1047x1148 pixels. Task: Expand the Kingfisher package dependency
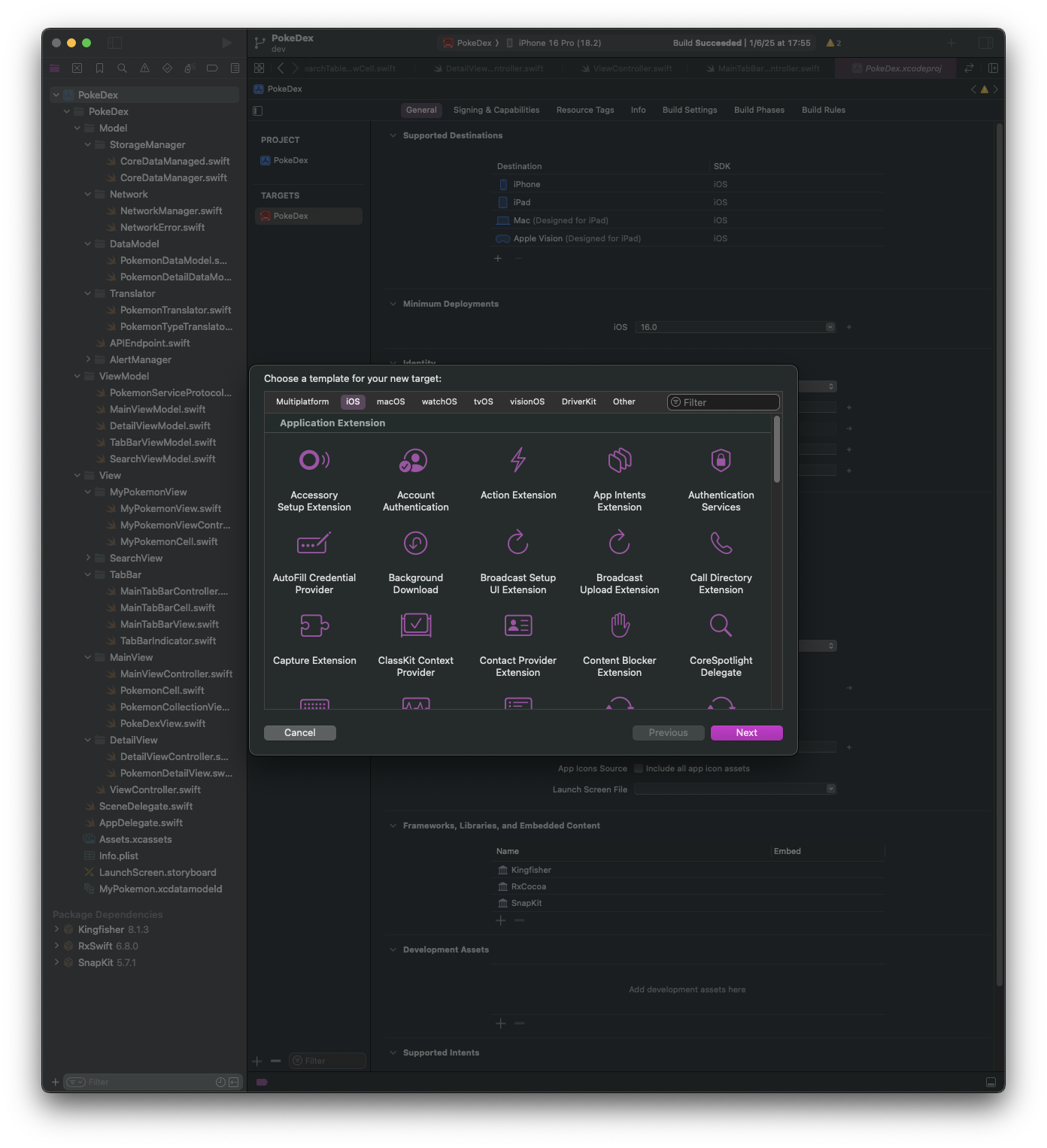(x=56, y=929)
